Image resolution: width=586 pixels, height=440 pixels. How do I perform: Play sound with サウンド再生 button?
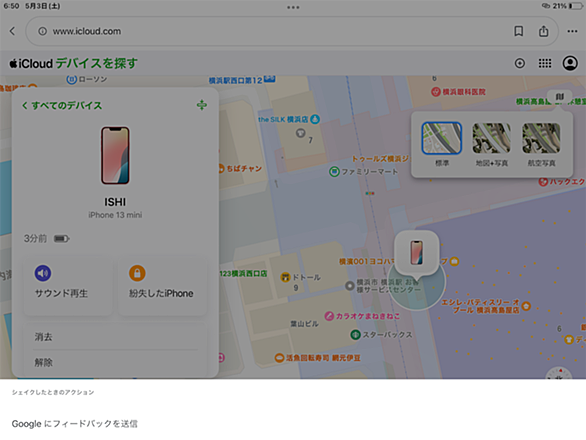pos(68,286)
